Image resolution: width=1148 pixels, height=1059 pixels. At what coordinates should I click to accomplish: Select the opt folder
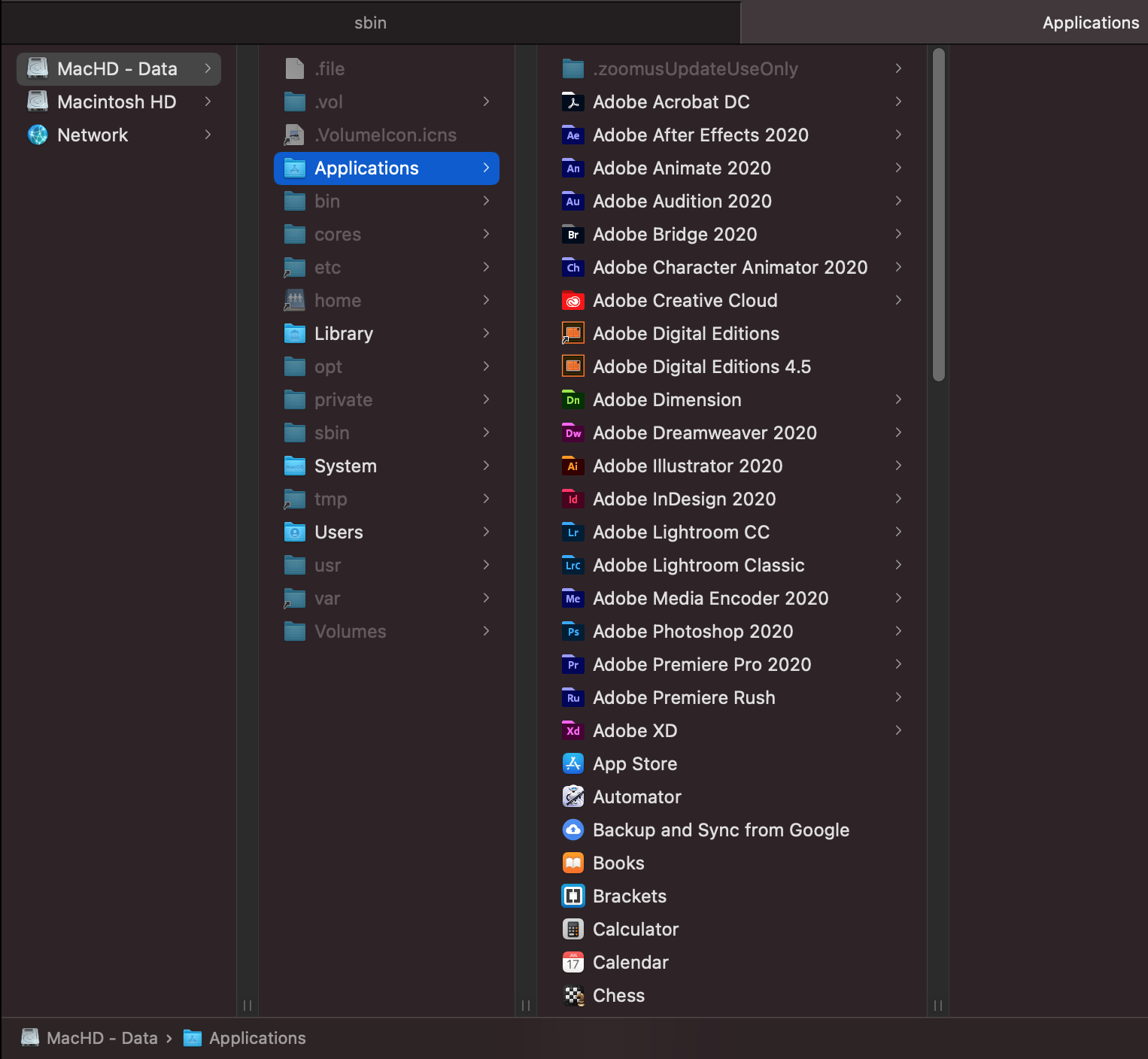click(387, 366)
